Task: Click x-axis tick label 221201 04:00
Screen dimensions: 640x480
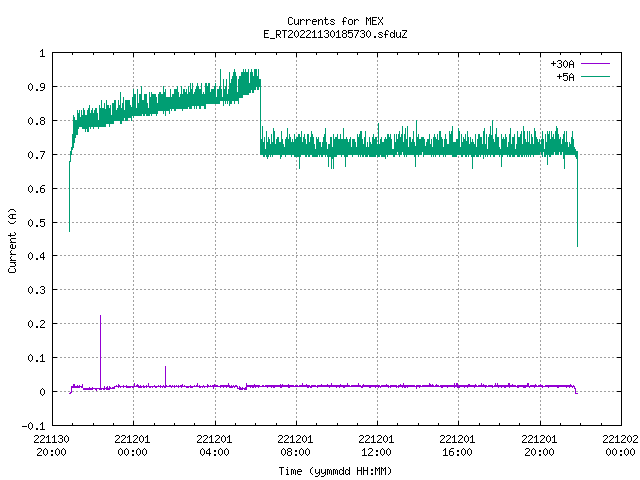Action: pos(214,445)
